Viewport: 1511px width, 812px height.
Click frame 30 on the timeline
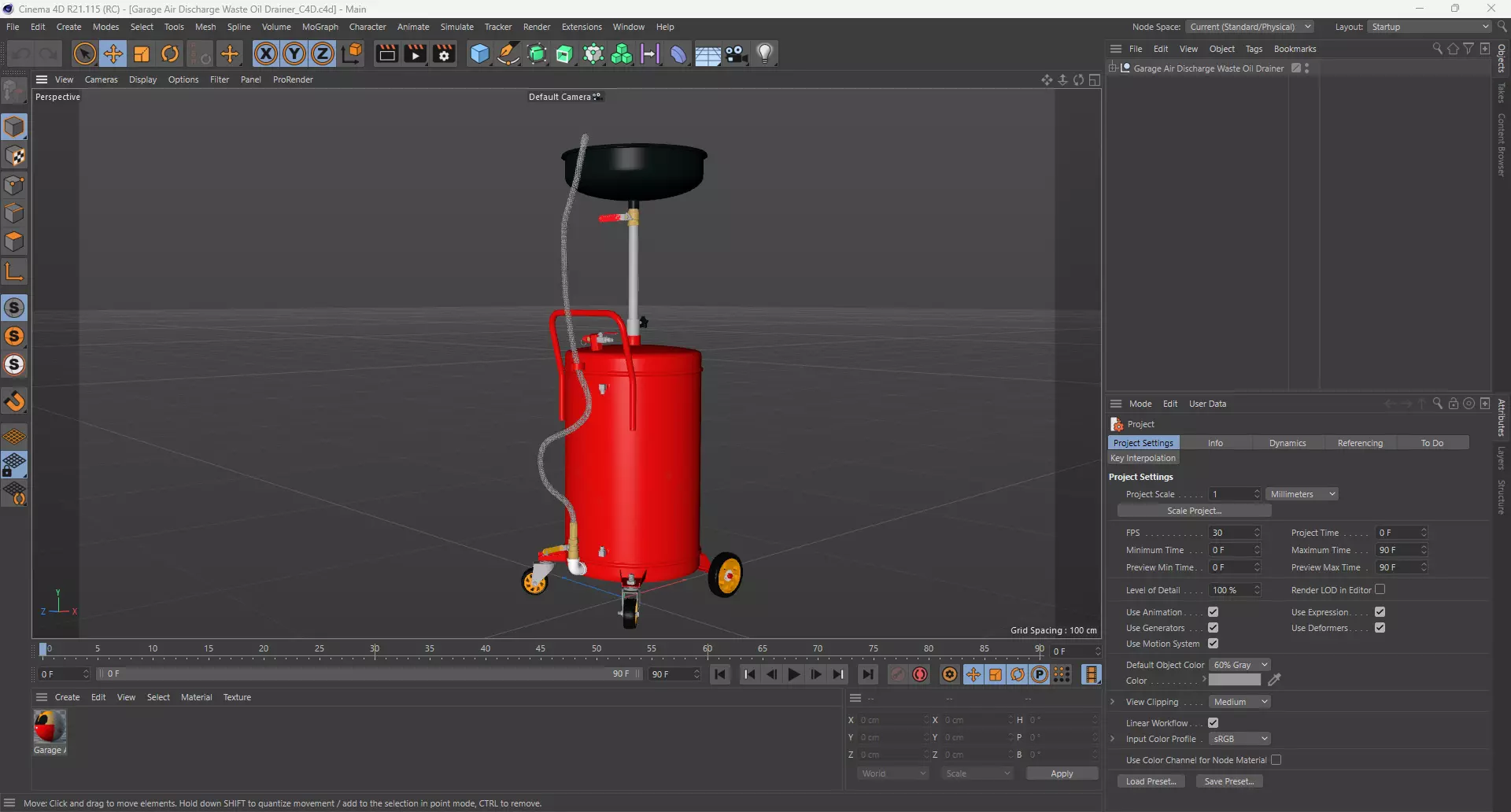(x=375, y=650)
